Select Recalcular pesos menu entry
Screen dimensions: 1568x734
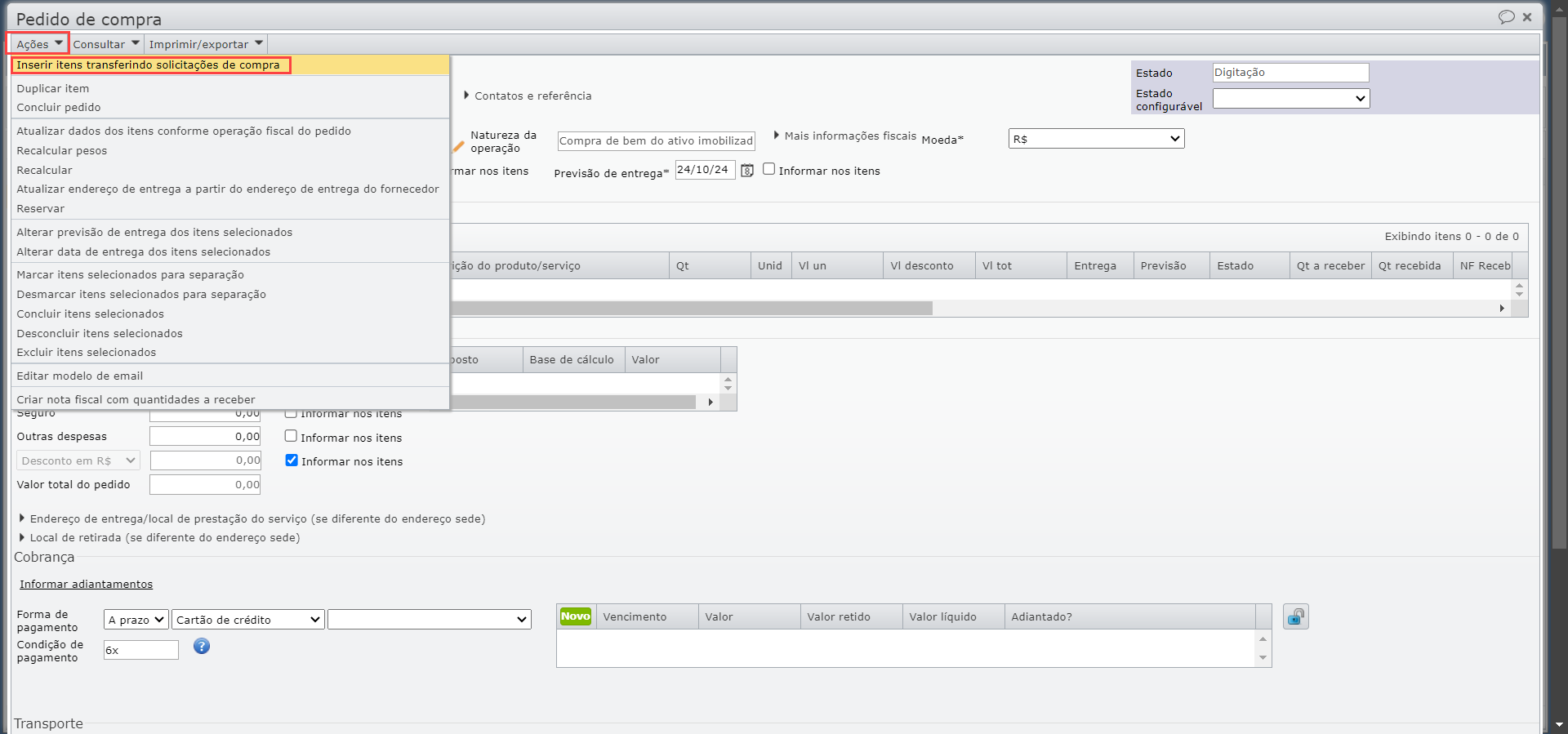[x=230, y=151]
